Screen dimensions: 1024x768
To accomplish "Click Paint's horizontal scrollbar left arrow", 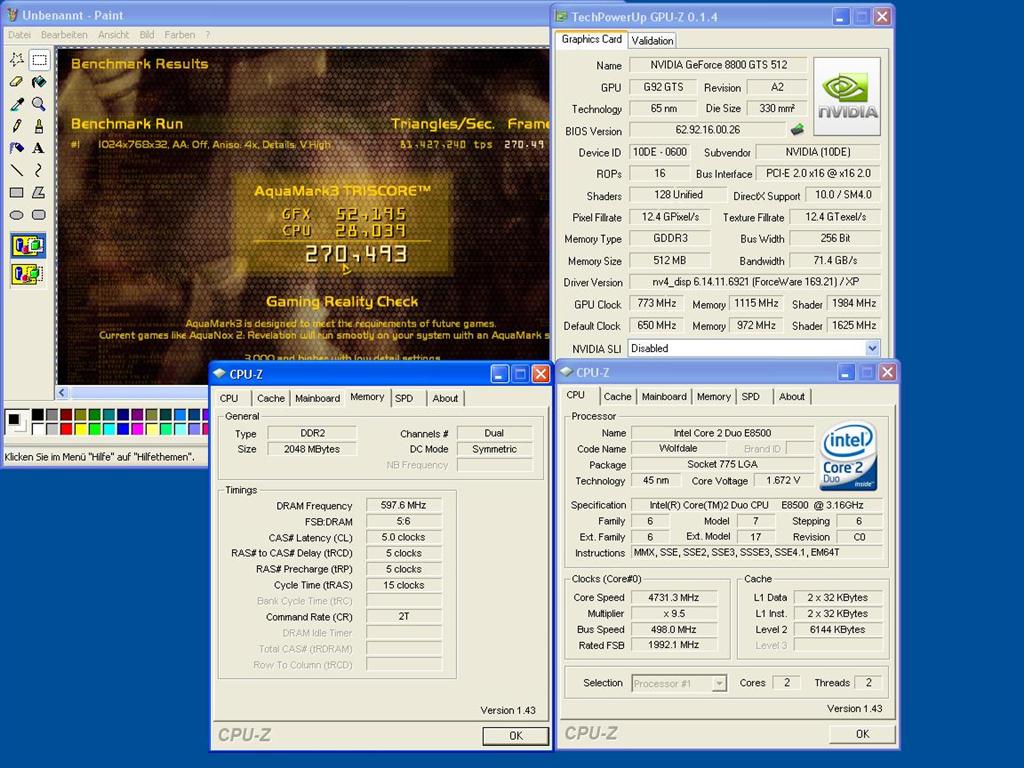I will [x=61, y=392].
